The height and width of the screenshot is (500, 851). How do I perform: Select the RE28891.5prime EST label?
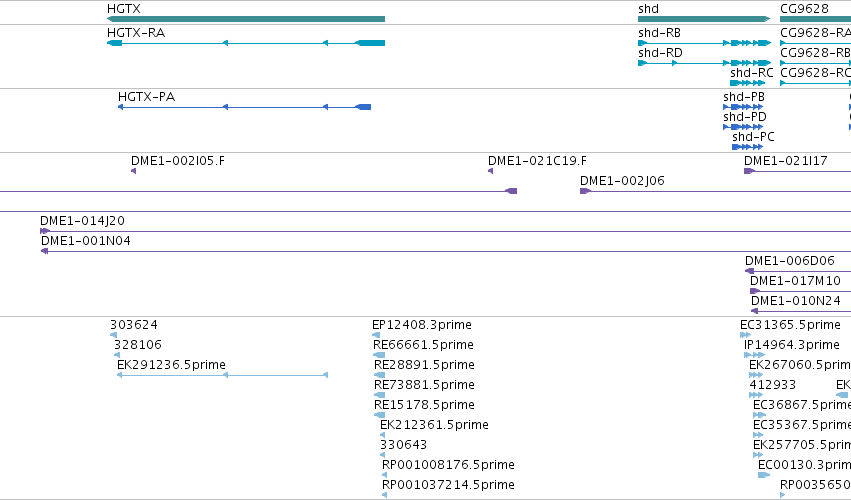click(424, 365)
